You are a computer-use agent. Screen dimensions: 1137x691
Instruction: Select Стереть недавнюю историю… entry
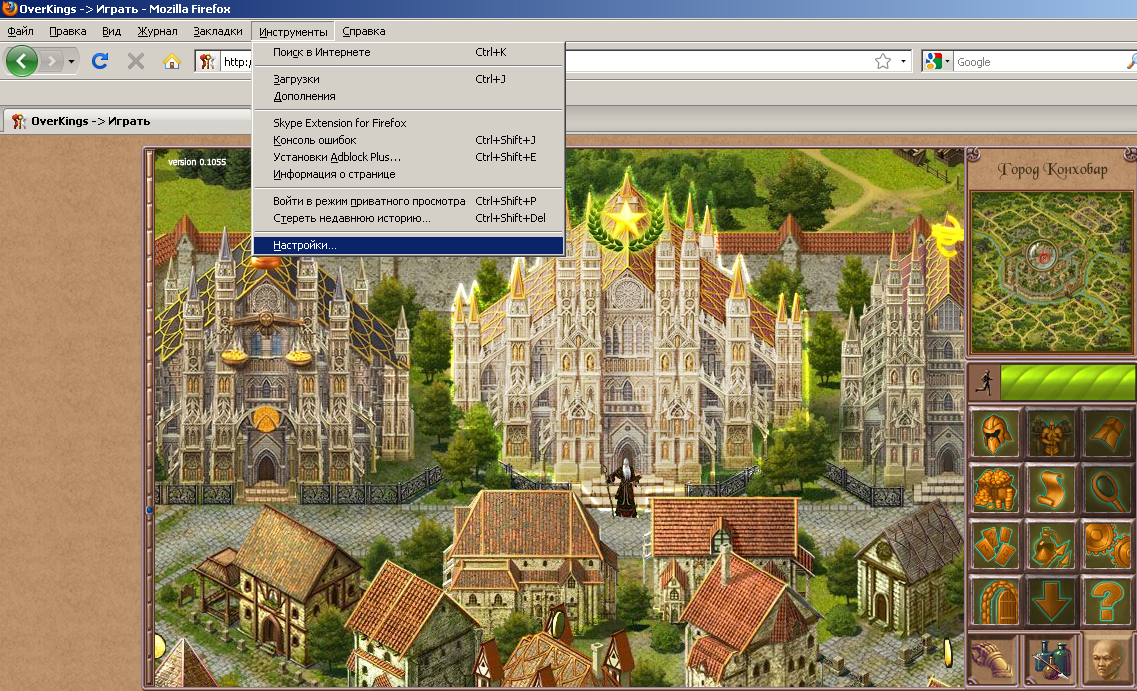[x=409, y=218]
